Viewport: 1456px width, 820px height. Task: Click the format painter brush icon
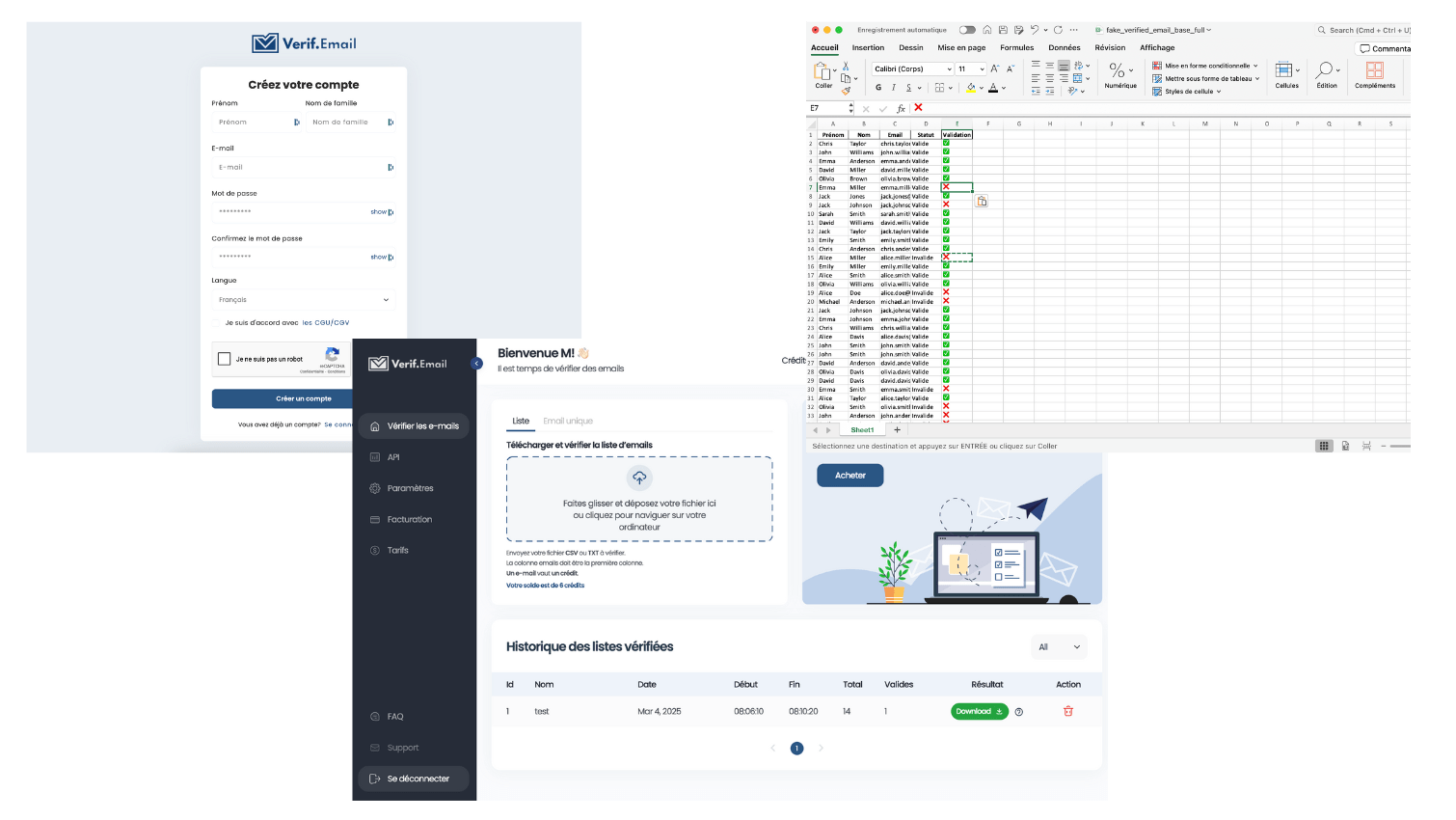pyautogui.click(x=846, y=91)
